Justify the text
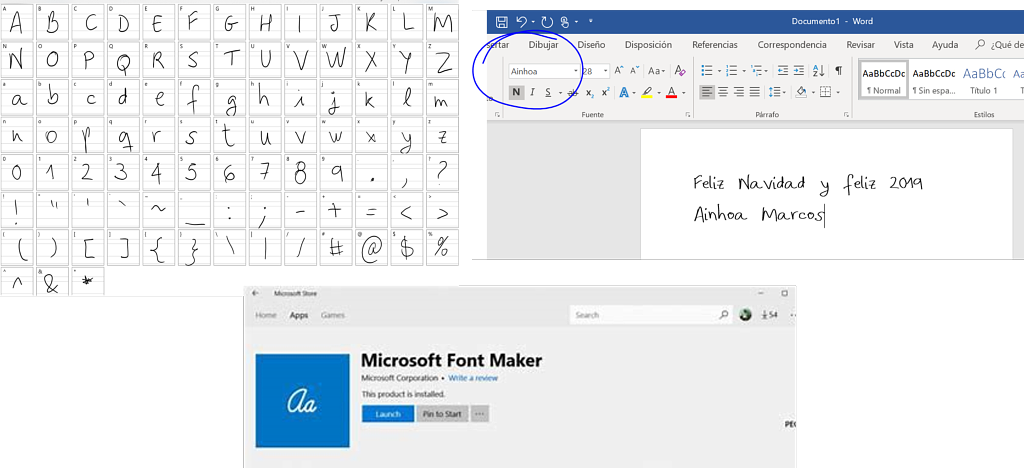This screenshot has height=468, width=1024. [x=755, y=92]
